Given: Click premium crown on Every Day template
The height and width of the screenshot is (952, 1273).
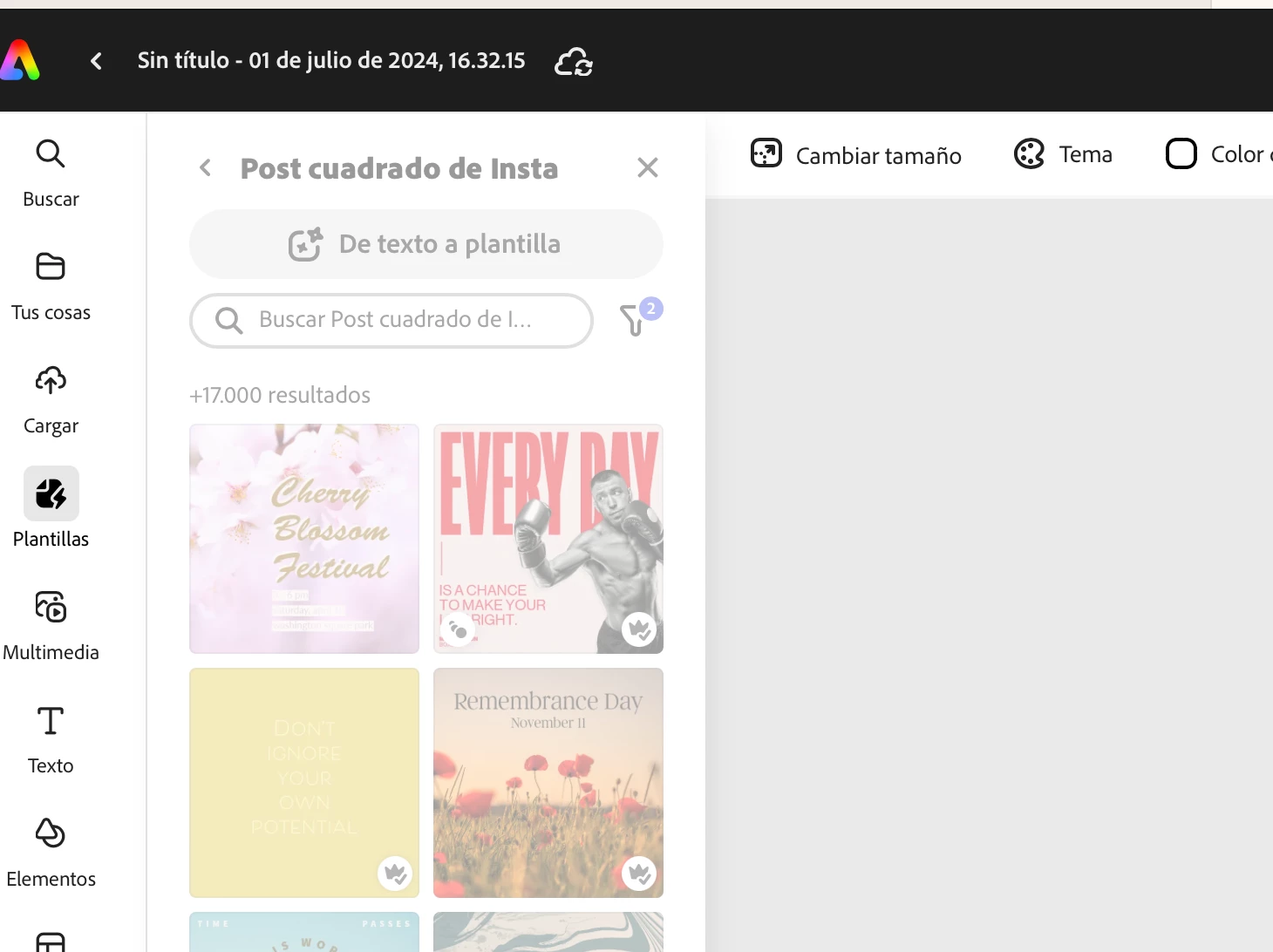Looking at the screenshot, I should 639,629.
